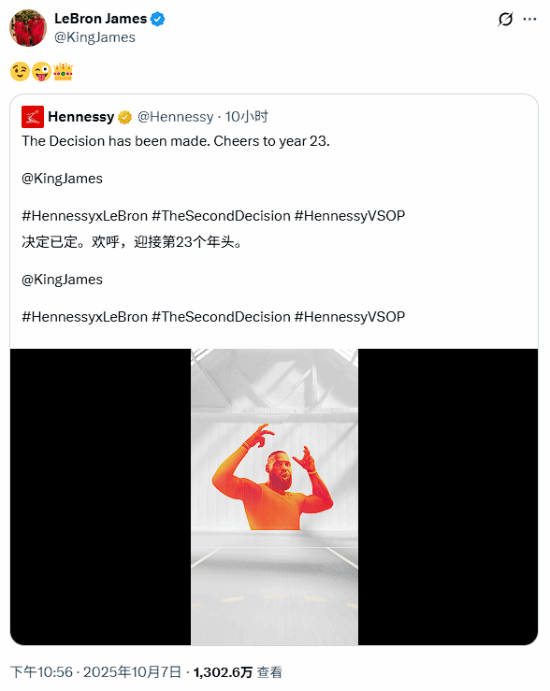
Task: Open the Grok circle-slash icon
Action: [505, 19]
